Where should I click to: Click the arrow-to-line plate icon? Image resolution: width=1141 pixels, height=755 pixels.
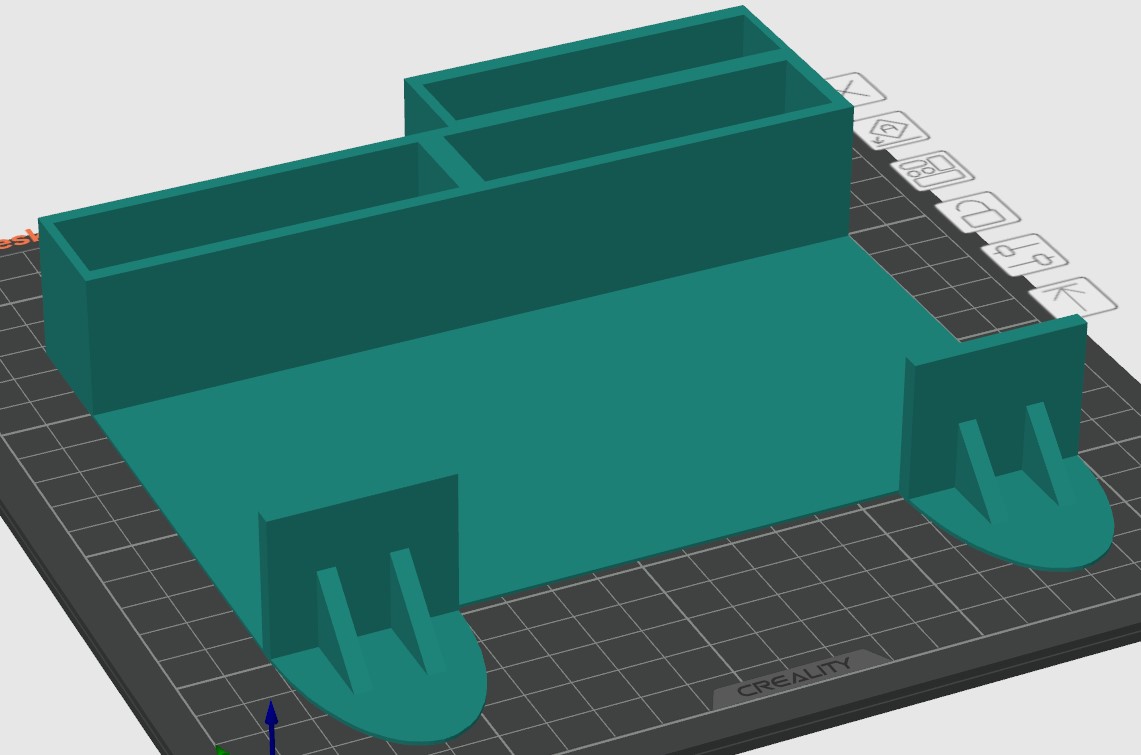(x=1073, y=295)
